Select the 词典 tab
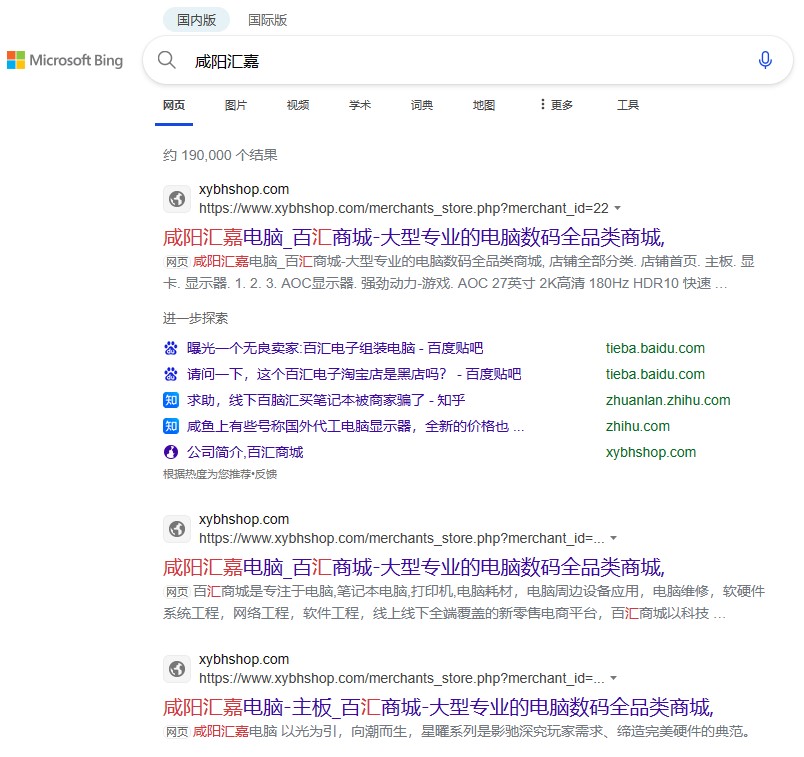The width and height of the screenshot is (804, 757). (422, 105)
